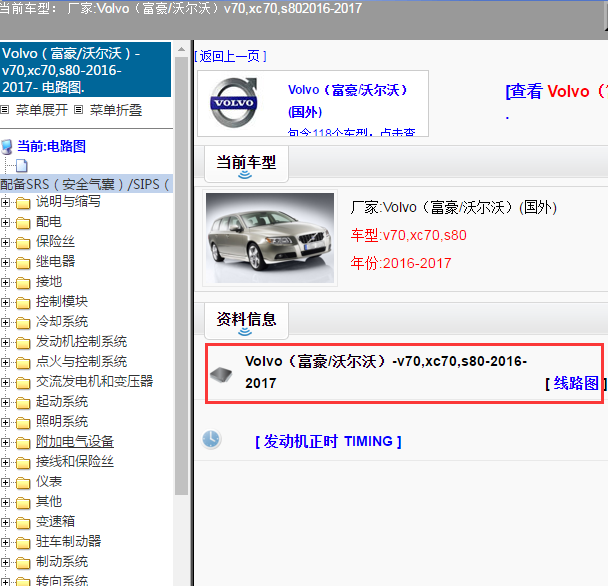This screenshot has height=586, width=608.
Task: Expand the 控制模块 tree node
Action: point(5,302)
